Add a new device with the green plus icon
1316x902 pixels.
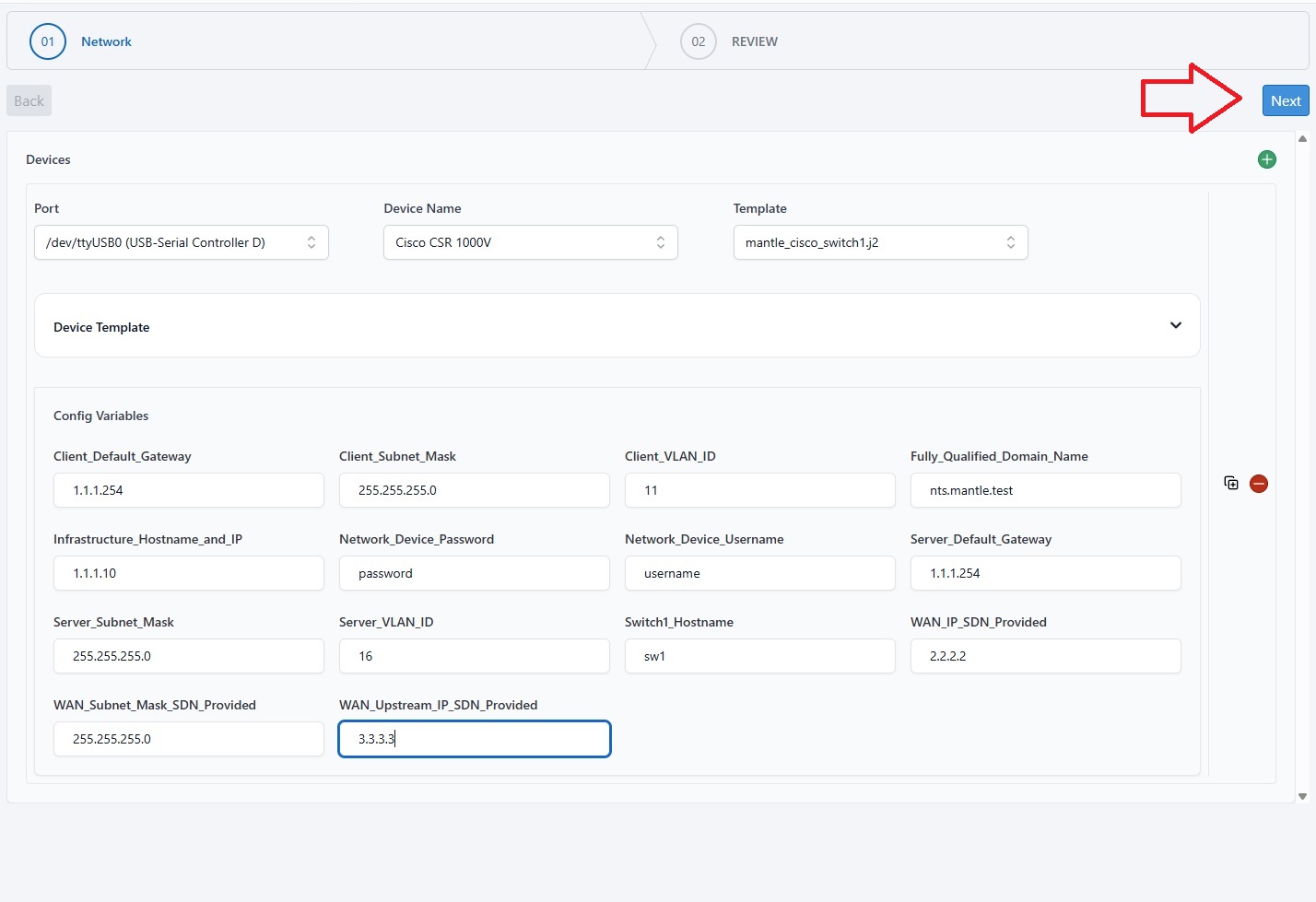coord(1267,159)
